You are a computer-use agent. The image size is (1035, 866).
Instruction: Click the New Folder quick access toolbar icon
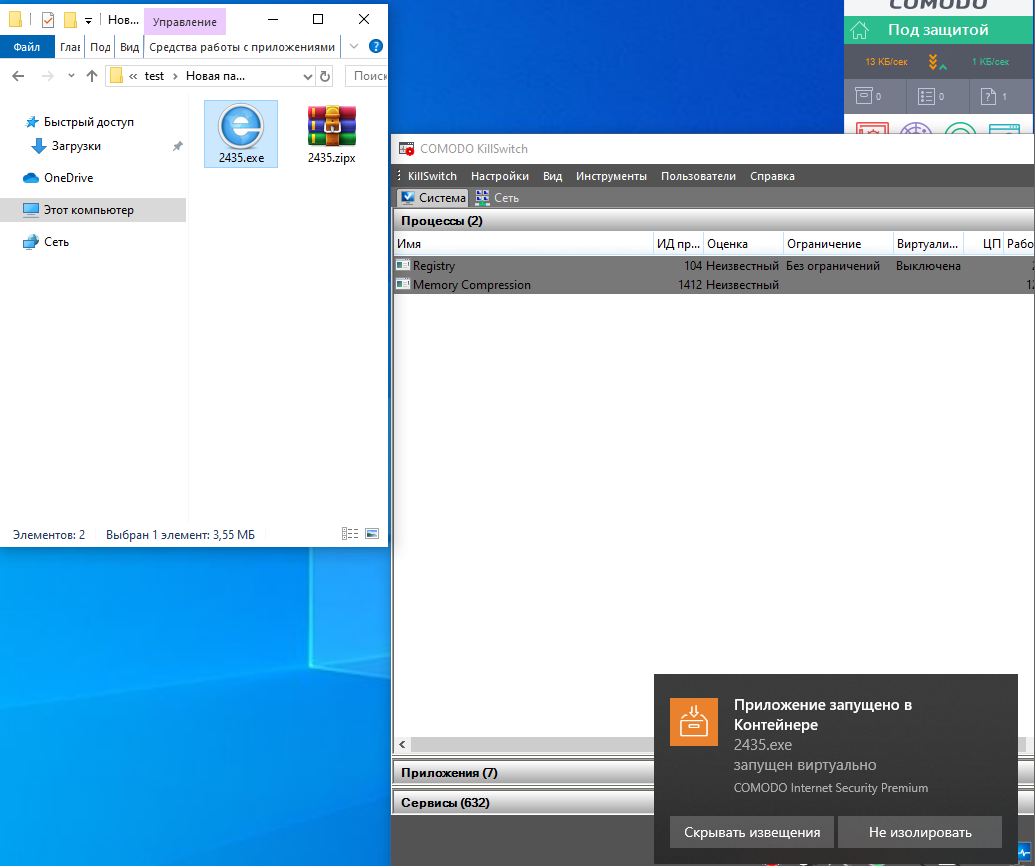[70, 20]
